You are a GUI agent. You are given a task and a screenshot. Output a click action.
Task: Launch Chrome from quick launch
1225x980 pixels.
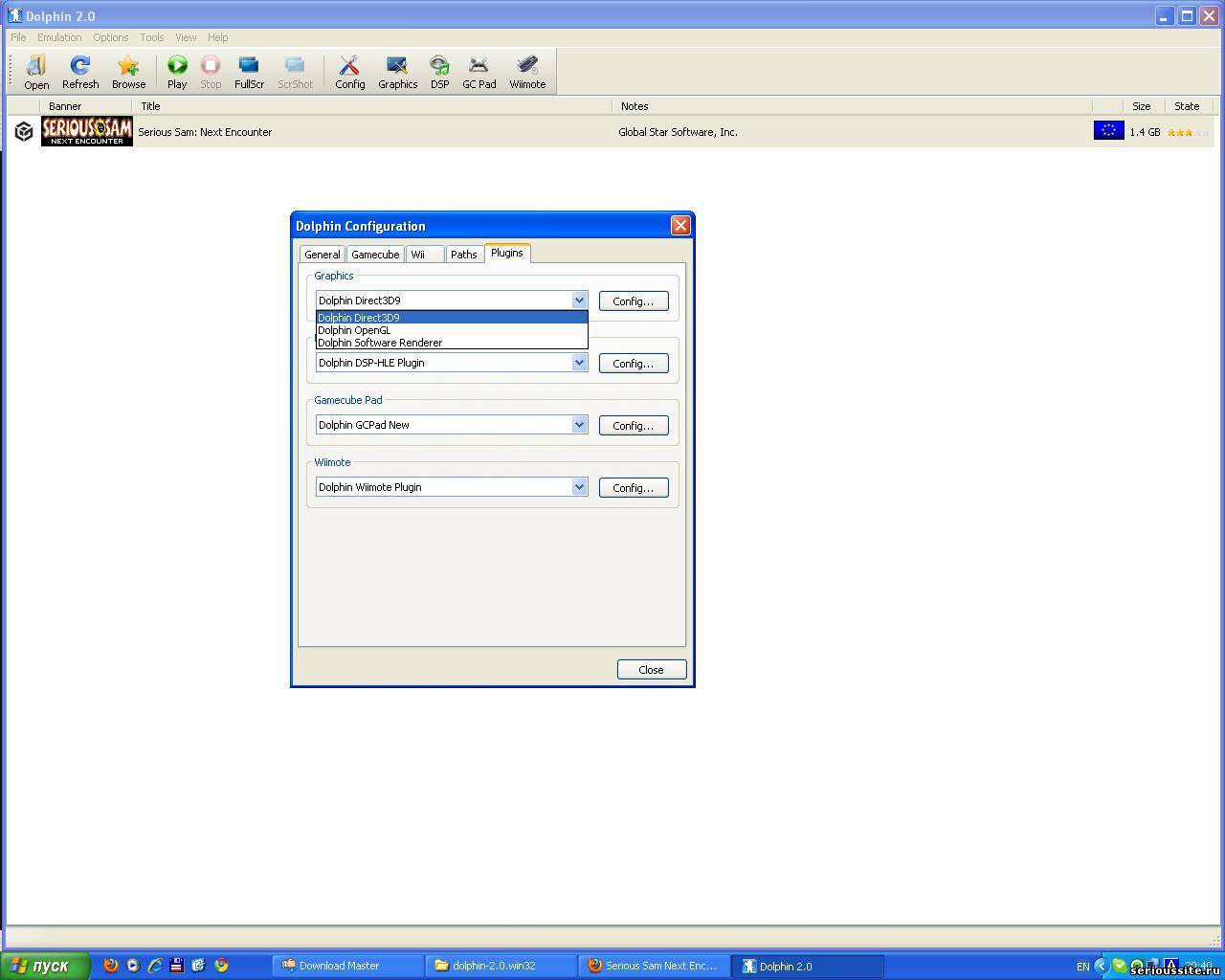[x=221, y=966]
